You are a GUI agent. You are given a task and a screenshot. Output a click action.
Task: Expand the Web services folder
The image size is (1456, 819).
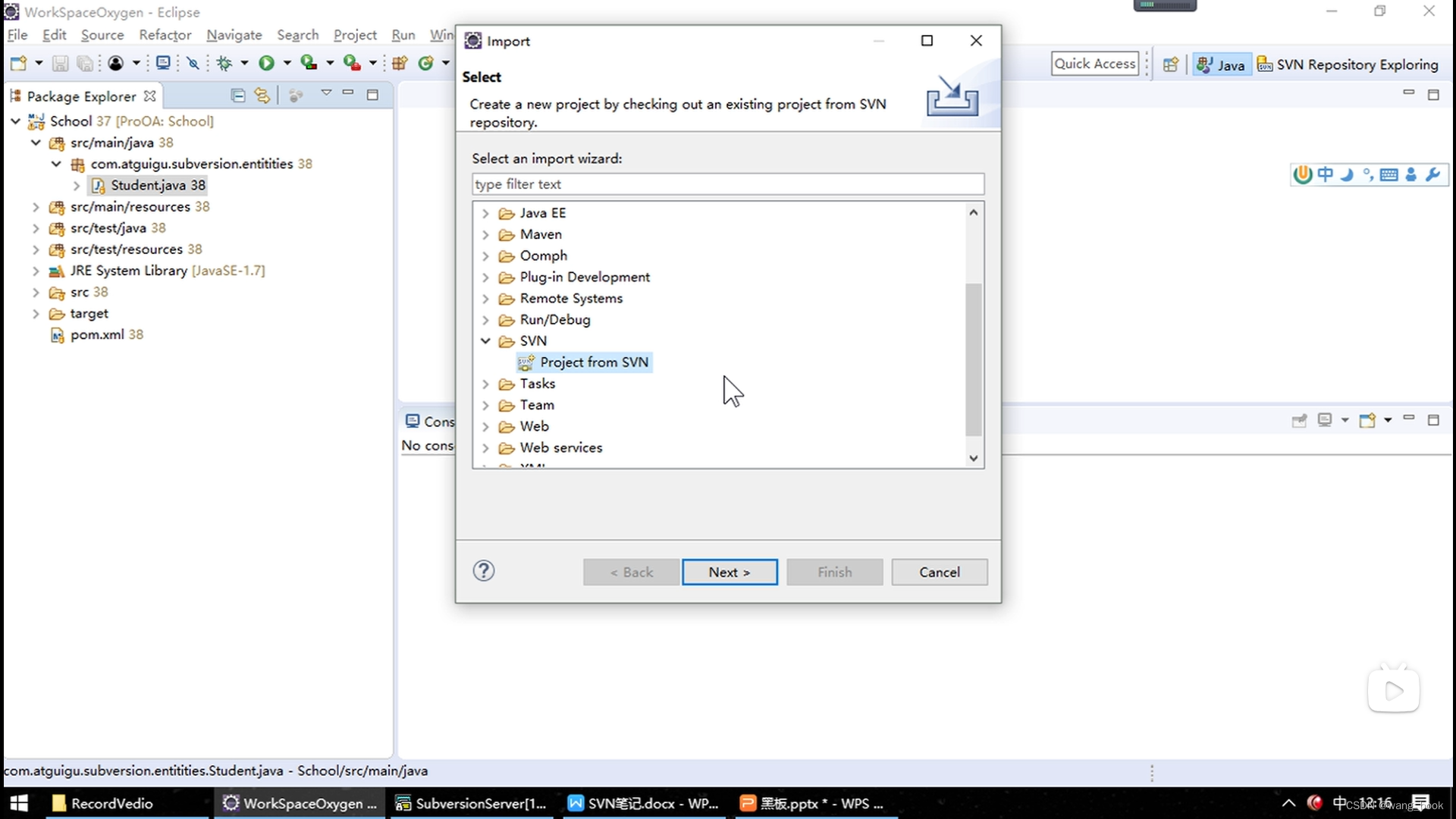pyautogui.click(x=485, y=448)
